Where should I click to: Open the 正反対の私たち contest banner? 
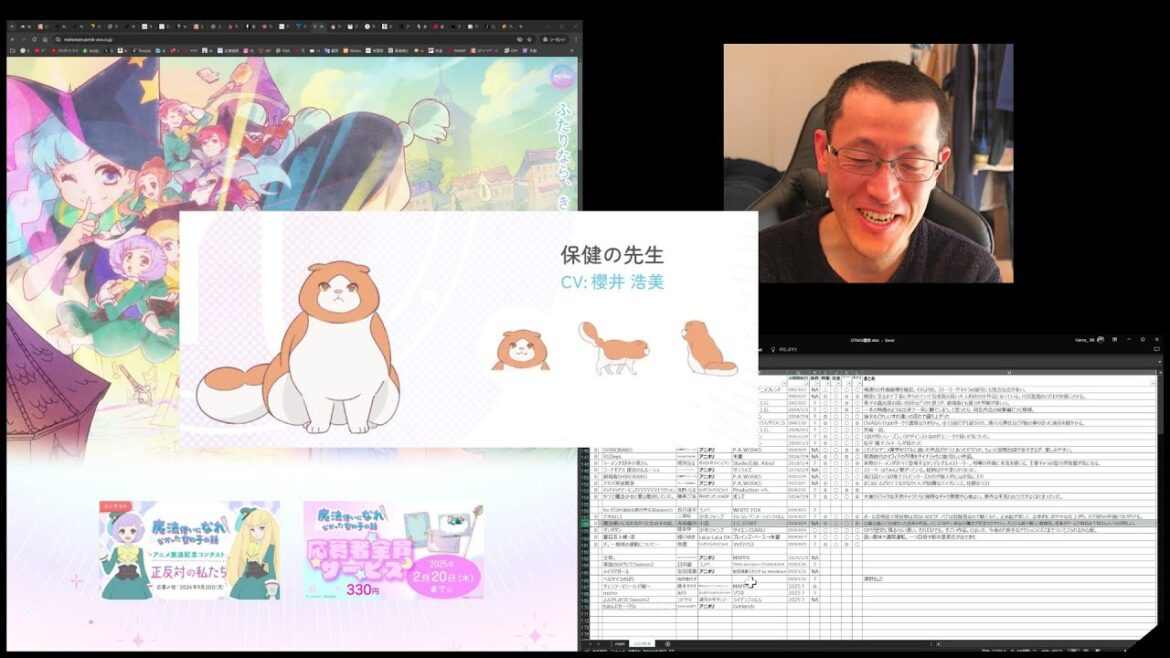click(x=189, y=550)
